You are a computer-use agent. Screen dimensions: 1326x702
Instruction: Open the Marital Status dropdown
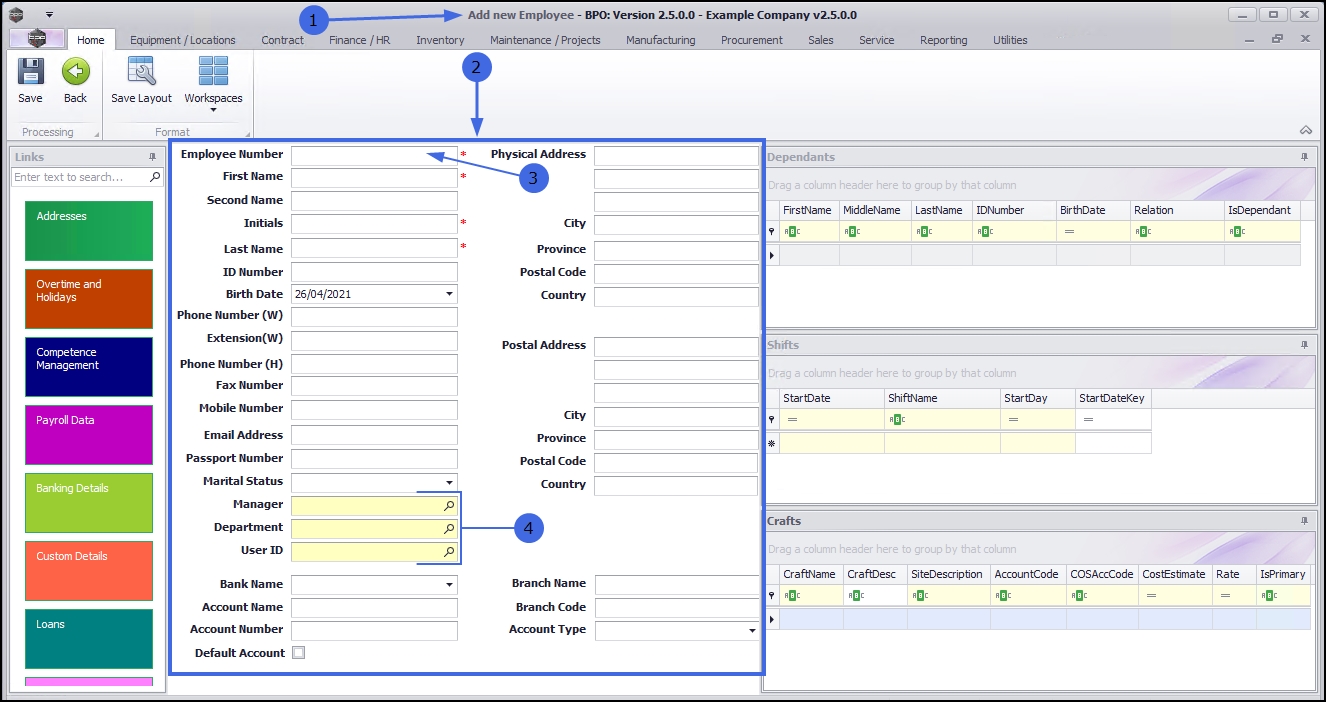450,482
